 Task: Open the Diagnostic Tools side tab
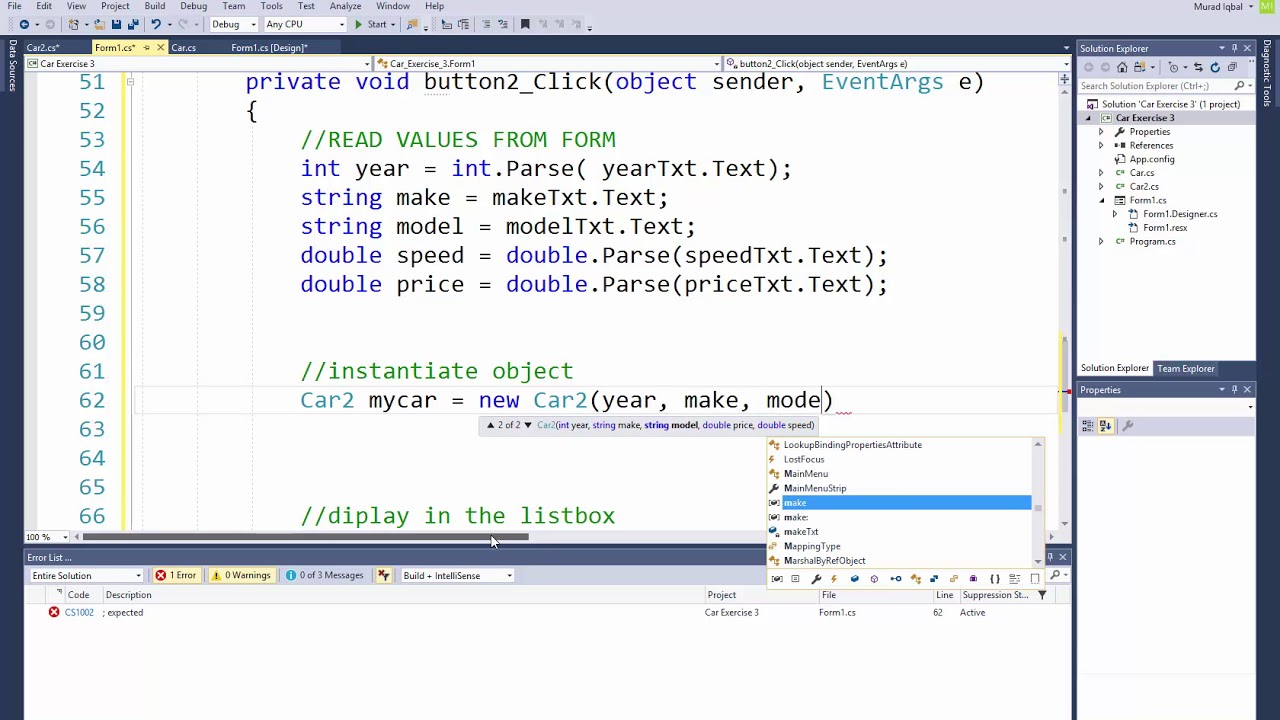1267,73
